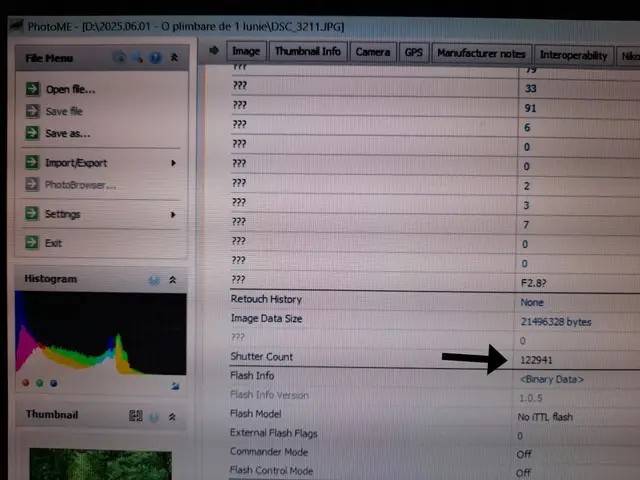Click the Save file arrow icon
This screenshot has width=640, height=480.
point(33,111)
